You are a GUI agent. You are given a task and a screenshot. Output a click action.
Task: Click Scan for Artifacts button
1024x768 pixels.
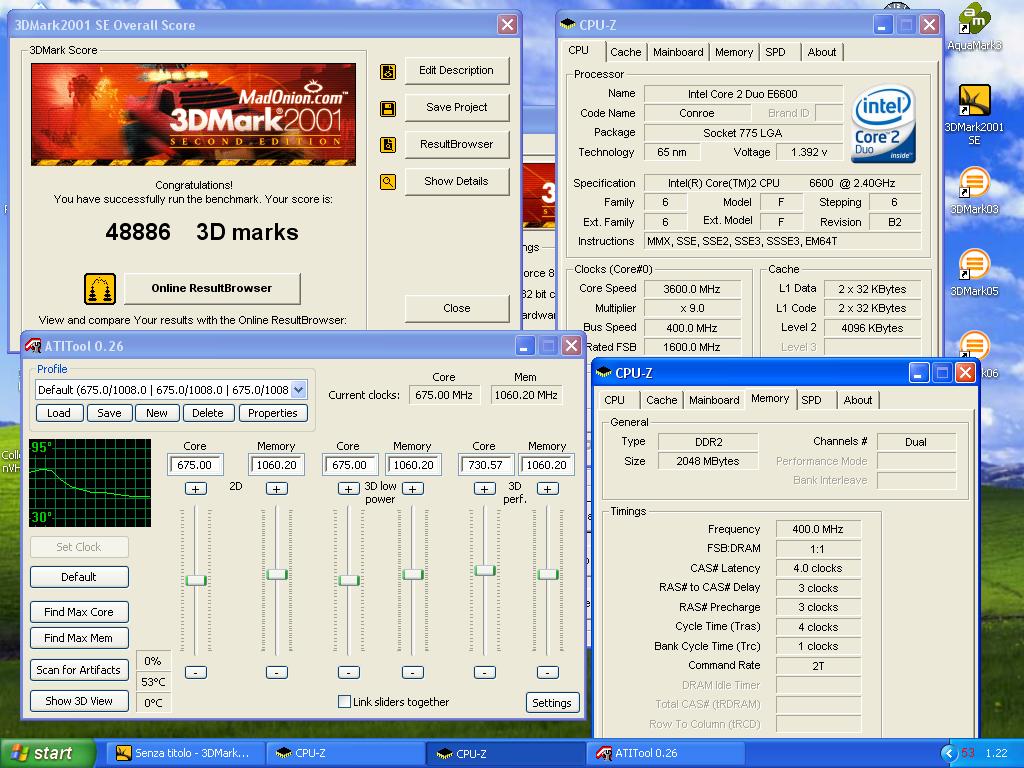click(79, 670)
